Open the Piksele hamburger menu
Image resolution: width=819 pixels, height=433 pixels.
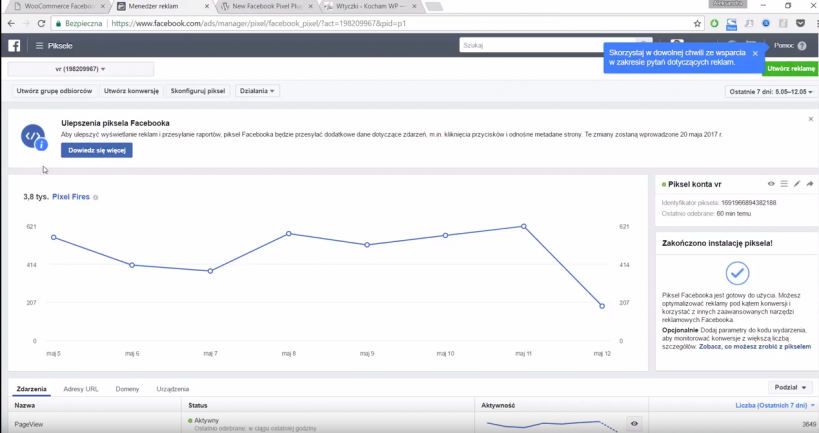39,46
